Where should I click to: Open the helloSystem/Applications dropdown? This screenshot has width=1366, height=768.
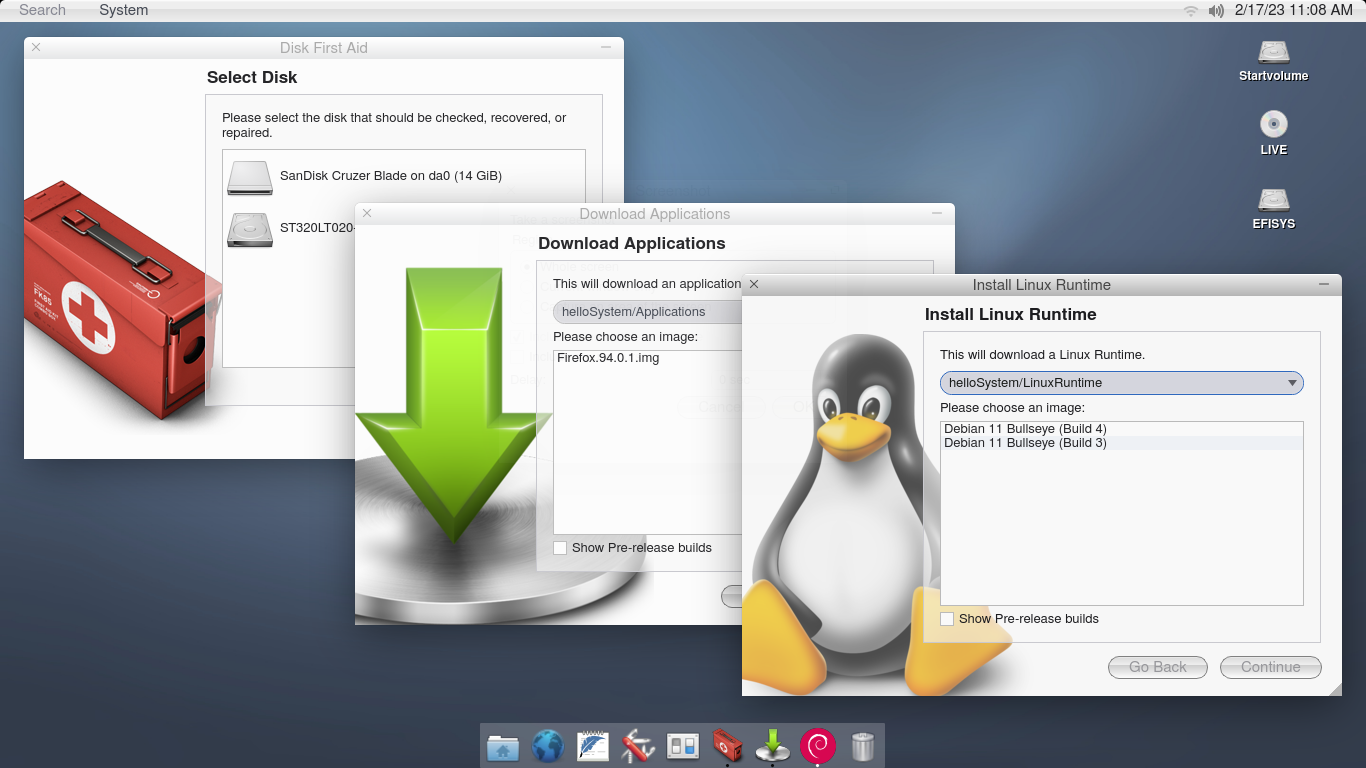pos(648,312)
